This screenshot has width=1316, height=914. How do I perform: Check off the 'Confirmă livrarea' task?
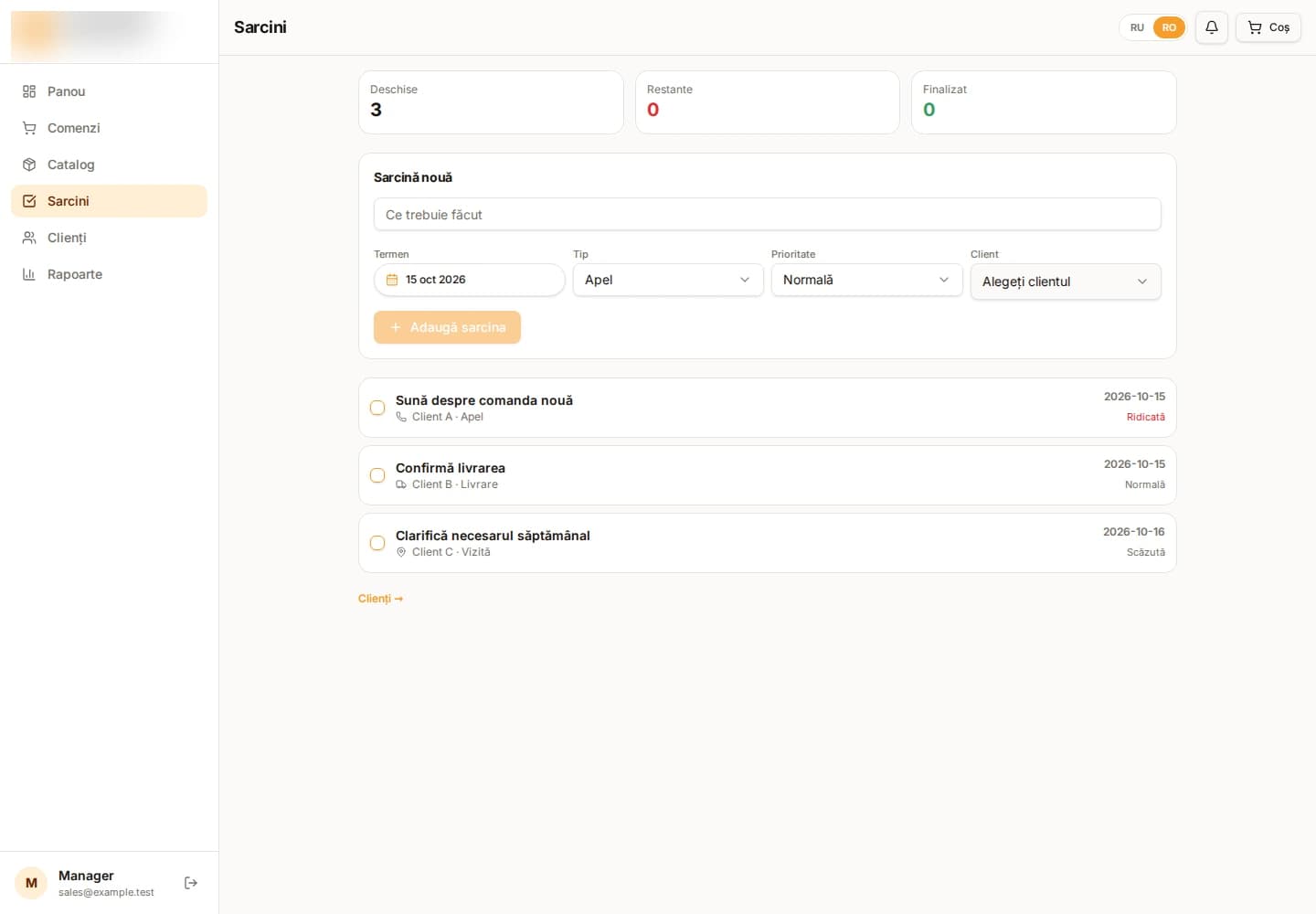377,475
